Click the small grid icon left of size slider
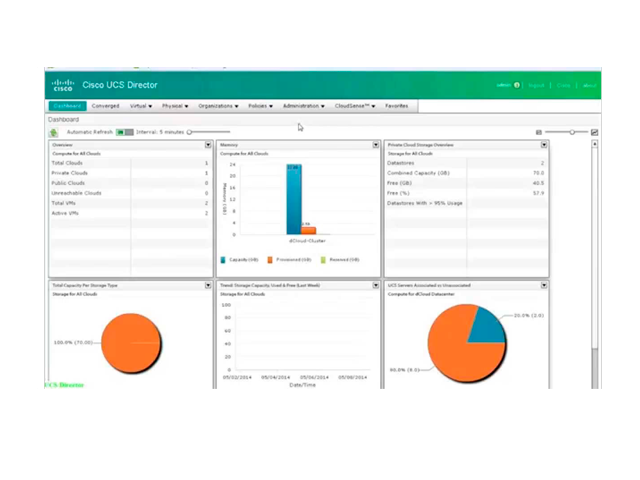This screenshot has height=480, width=640. click(x=539, y=132)
